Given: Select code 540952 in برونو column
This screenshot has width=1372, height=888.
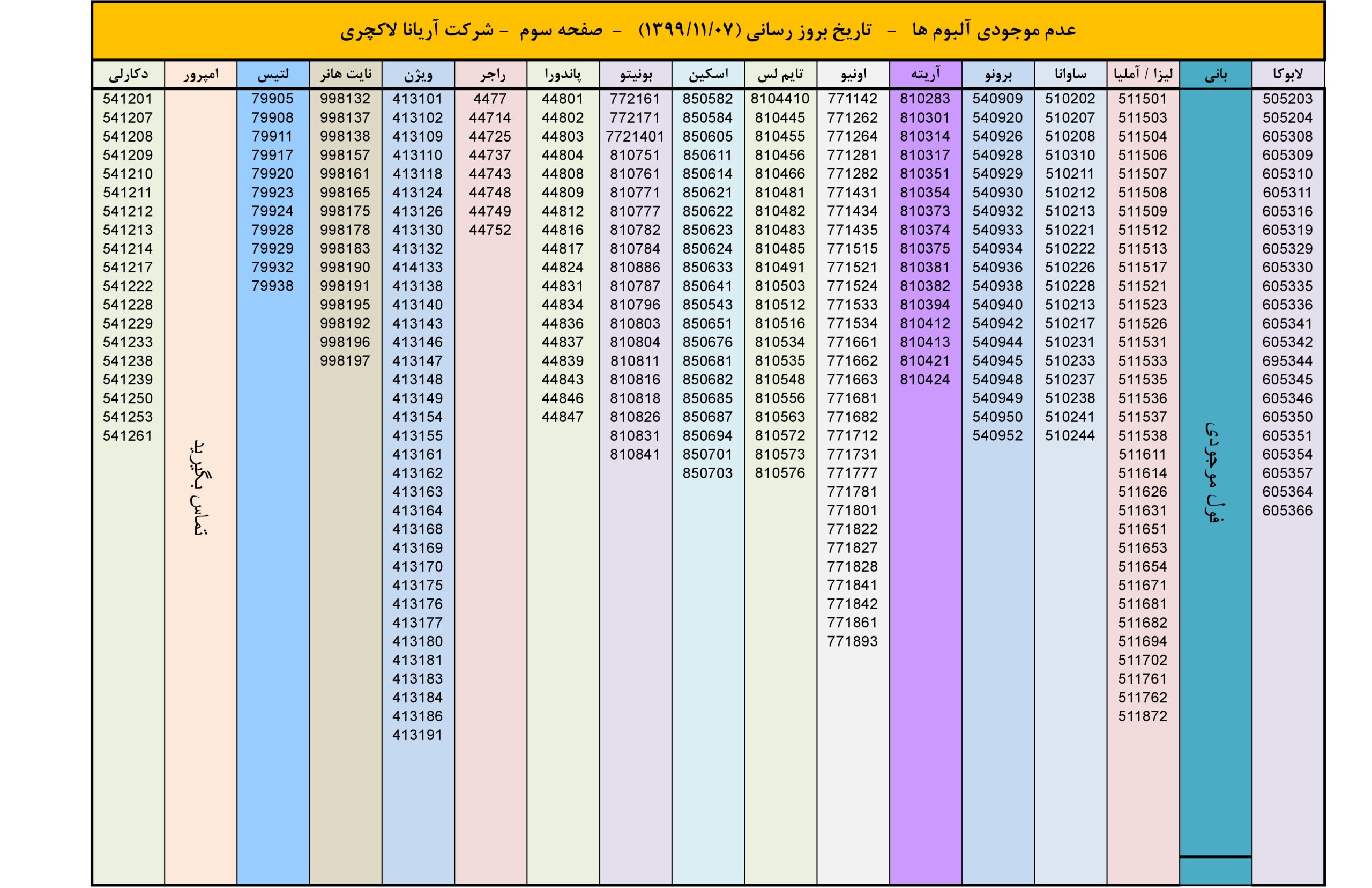Looking at the screenshot, I should [997, 435].
